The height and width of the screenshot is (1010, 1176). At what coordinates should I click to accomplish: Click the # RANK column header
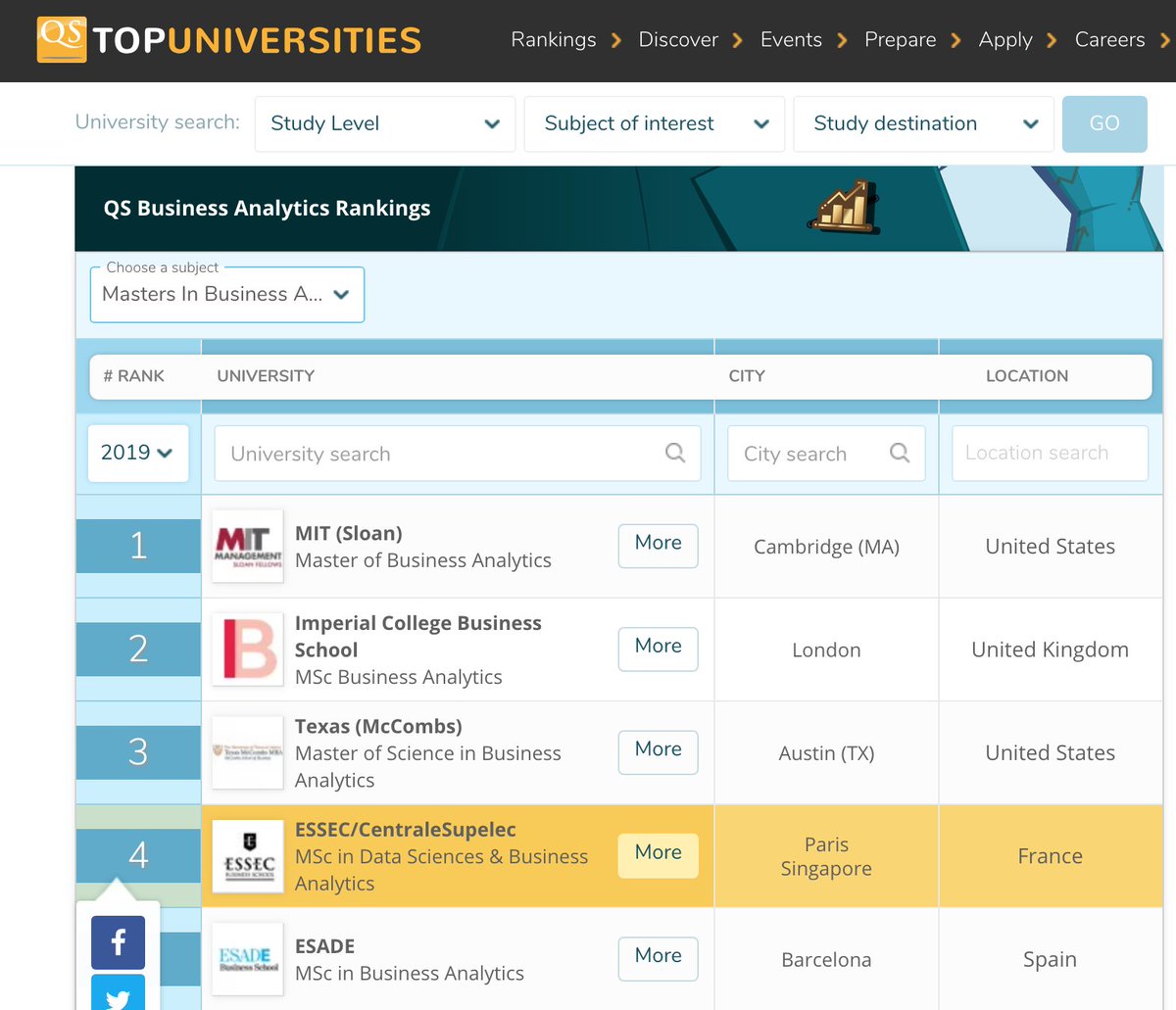(x=134, y=376)
